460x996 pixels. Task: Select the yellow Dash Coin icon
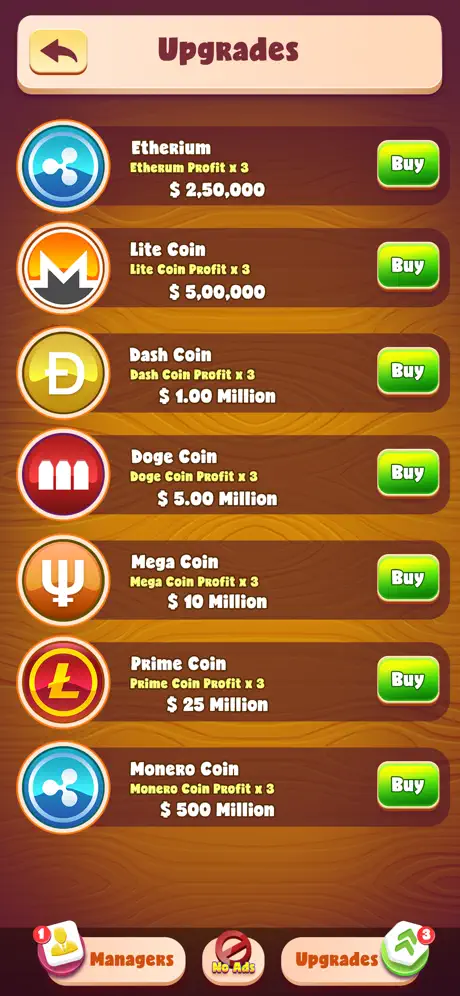click(63, 372)
